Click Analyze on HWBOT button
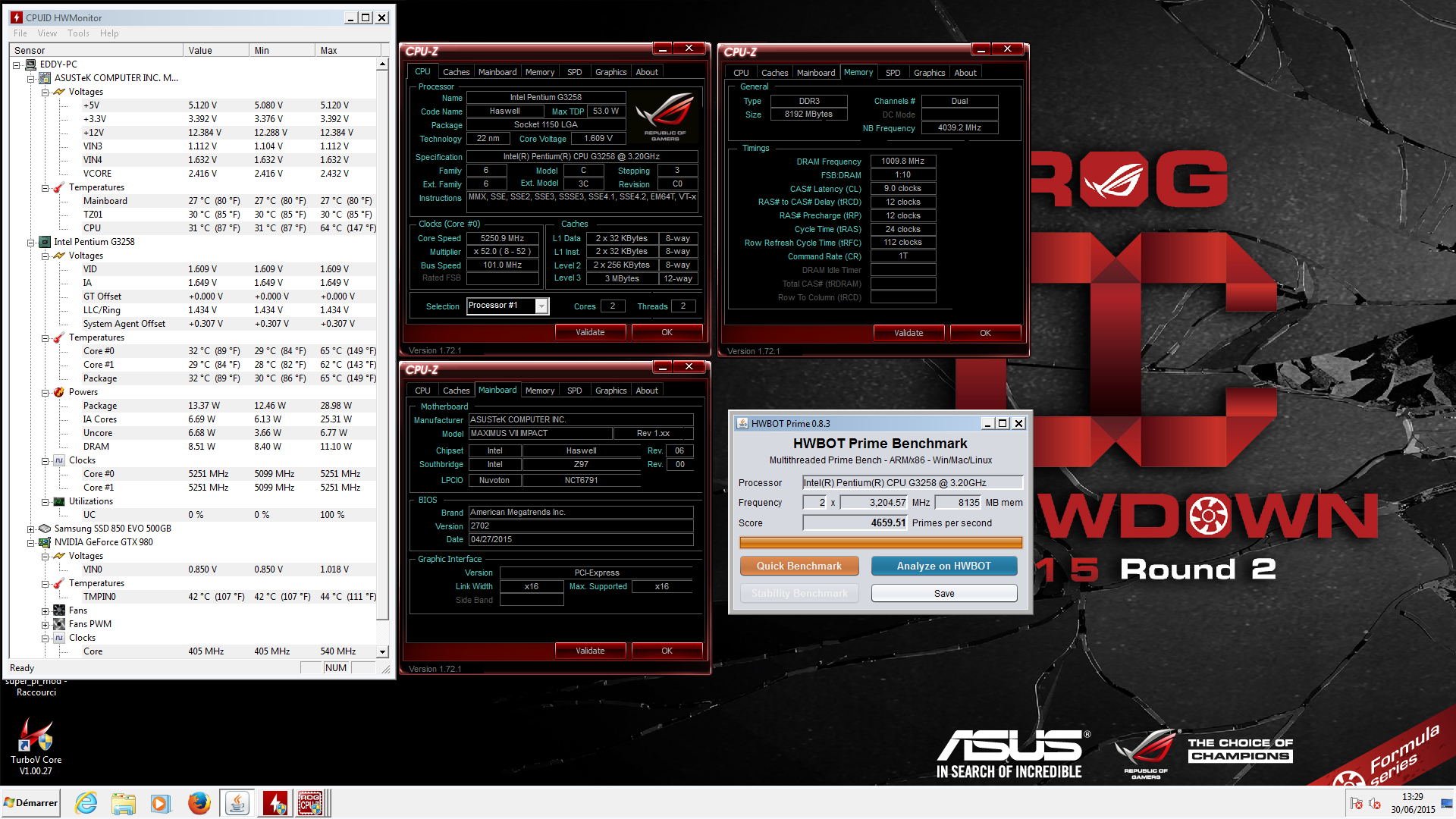Screen dimensions: 1456x819 click(944, 566)
